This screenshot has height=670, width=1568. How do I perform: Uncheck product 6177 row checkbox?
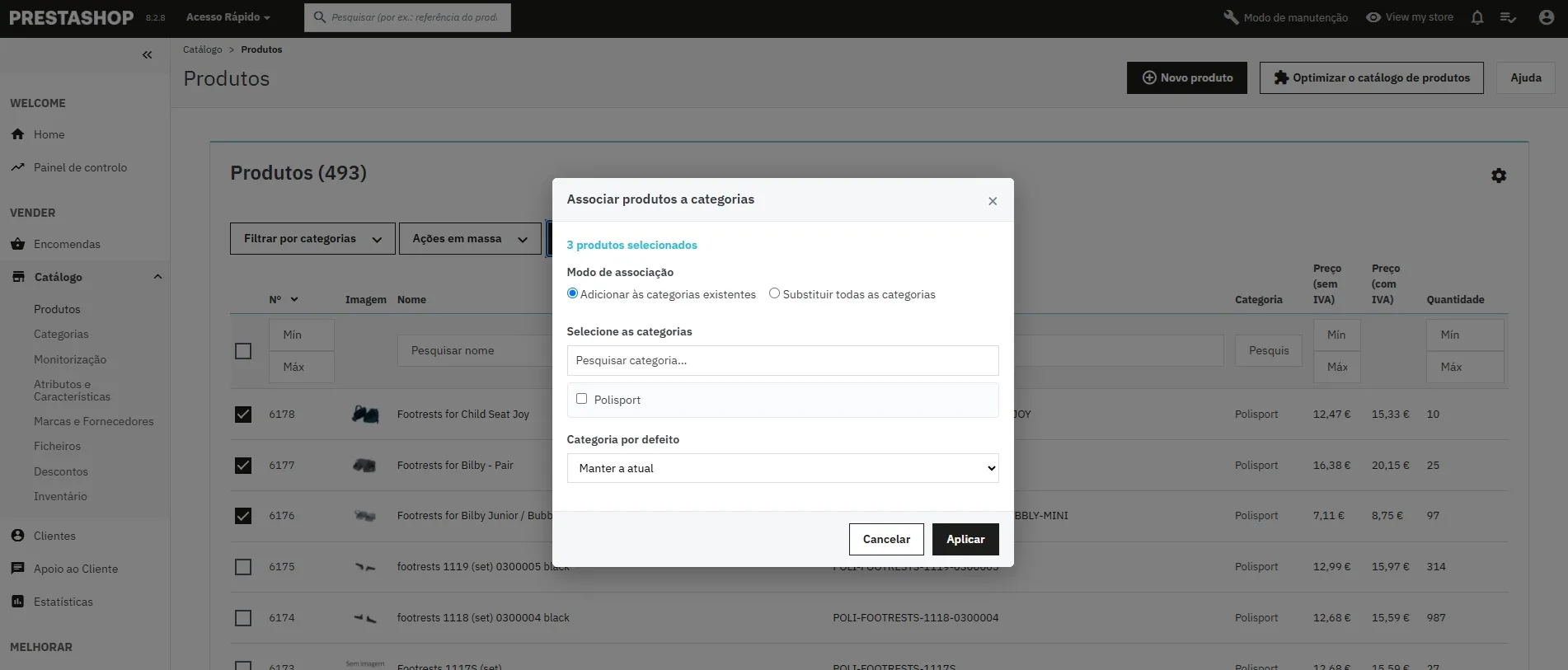243,466
